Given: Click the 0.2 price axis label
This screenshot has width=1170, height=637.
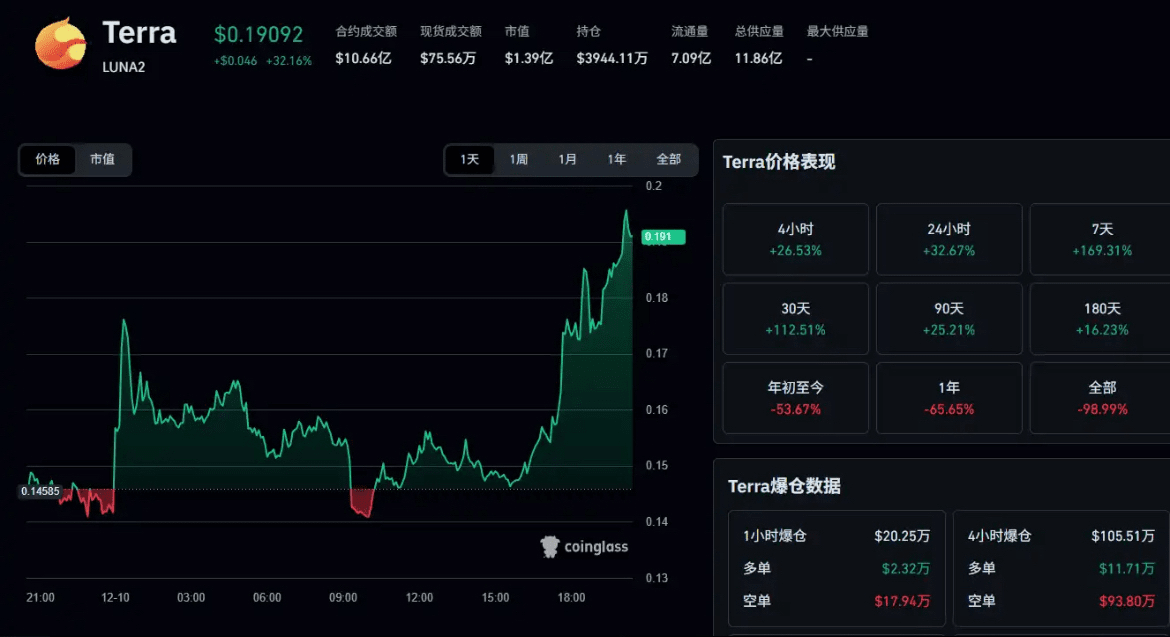Looking at the screenshot, I should pos(654,186).
